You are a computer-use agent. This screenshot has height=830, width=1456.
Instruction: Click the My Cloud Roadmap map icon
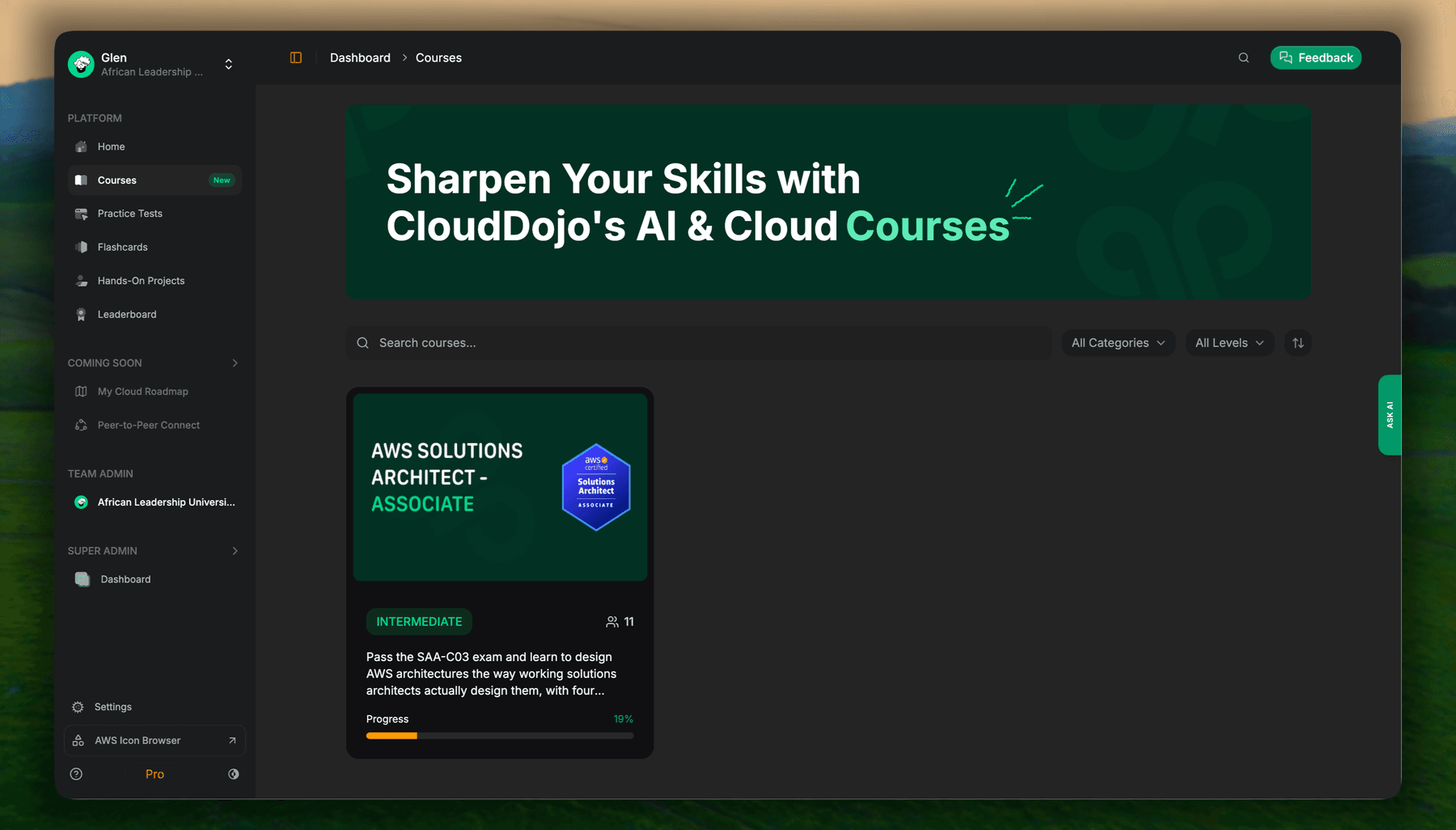click(x=81, y=392)
